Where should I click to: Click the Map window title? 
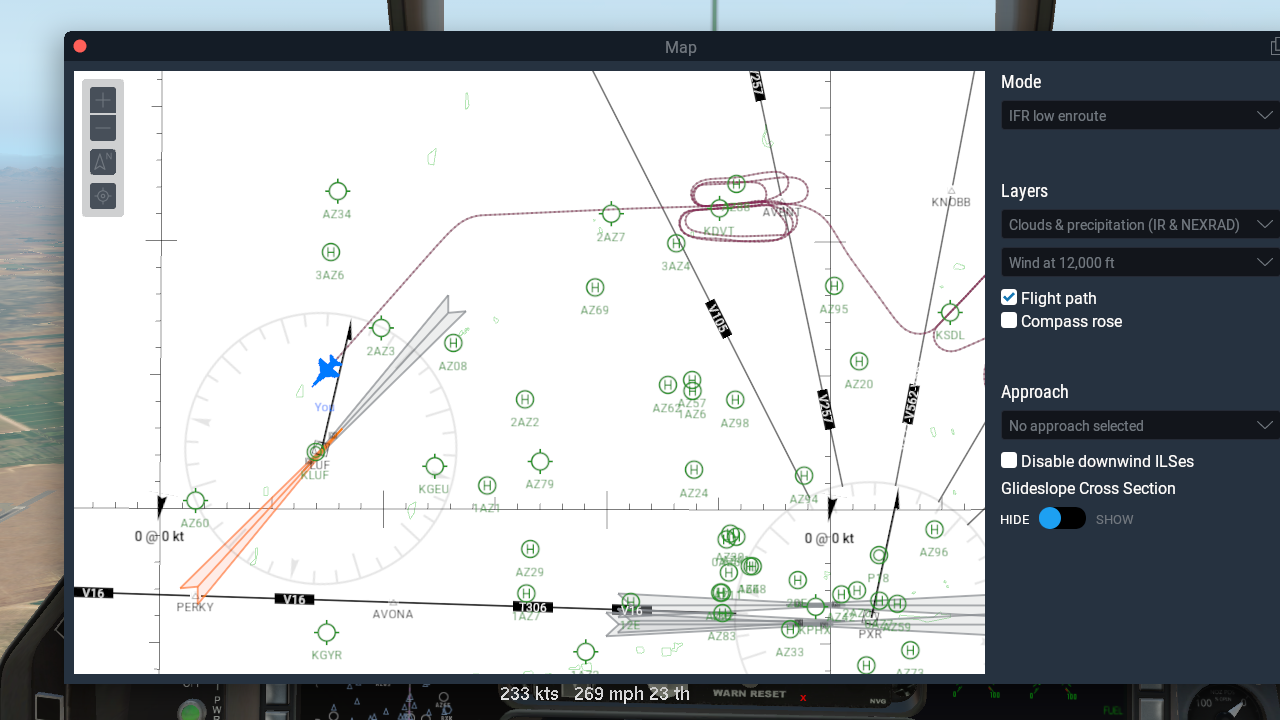(x=681, y=47)
